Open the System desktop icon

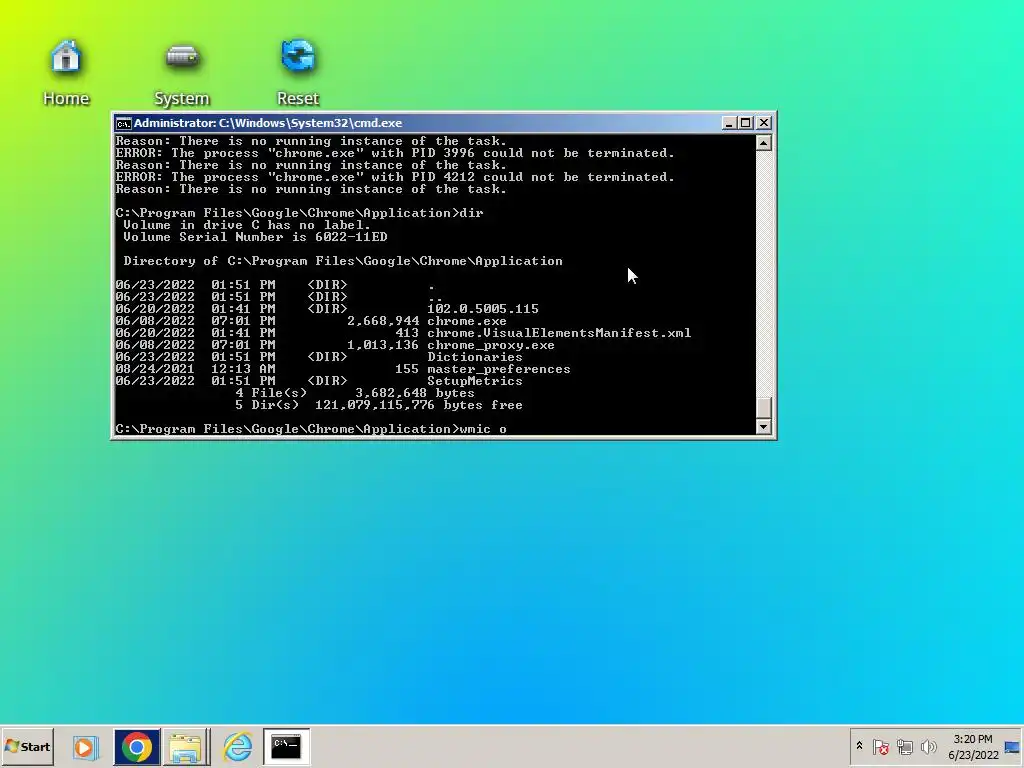click(x=182, y=72)
